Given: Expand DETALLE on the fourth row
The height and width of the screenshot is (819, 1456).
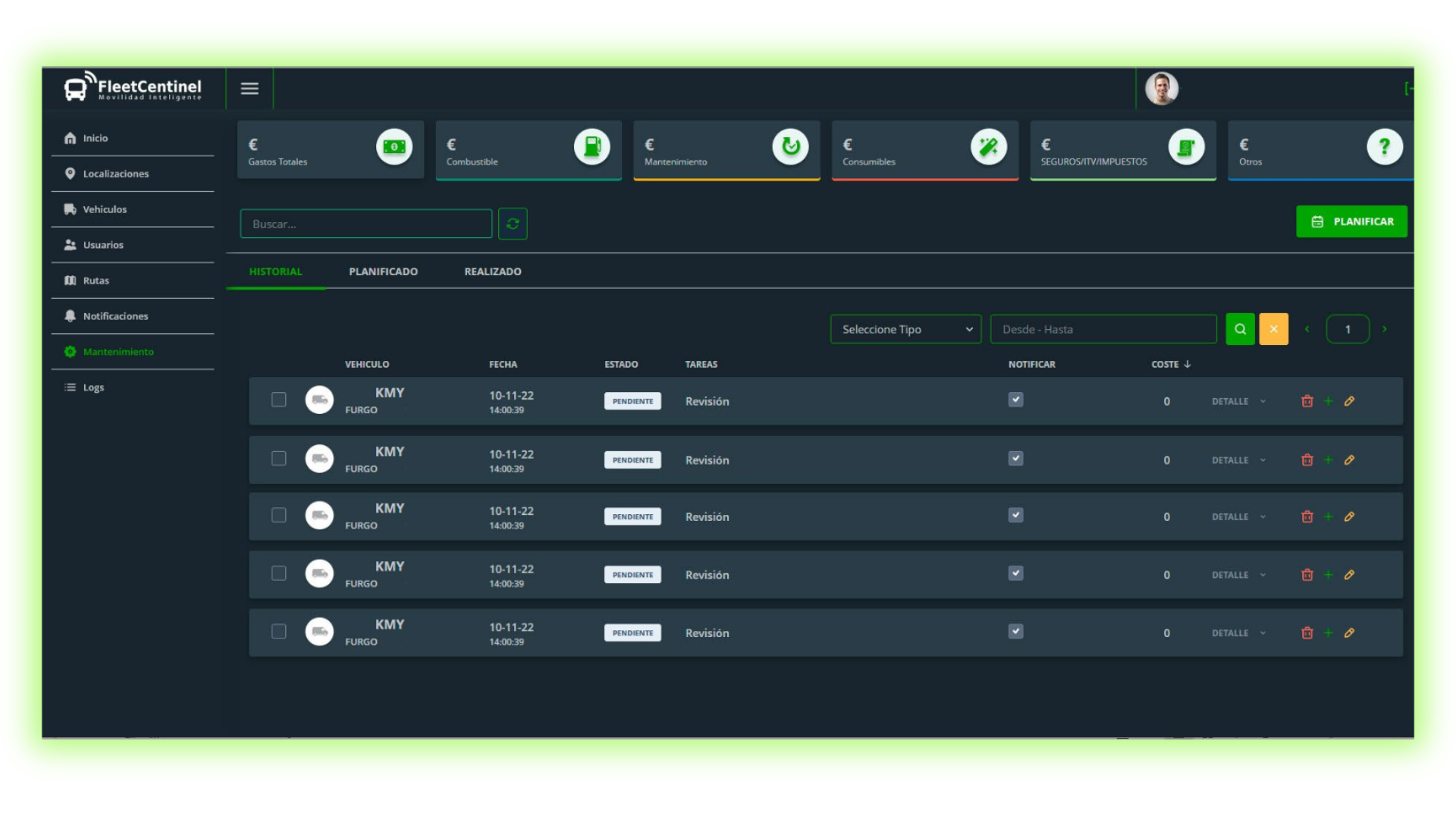Looking at the screenshot, I should coord(1238,576).
